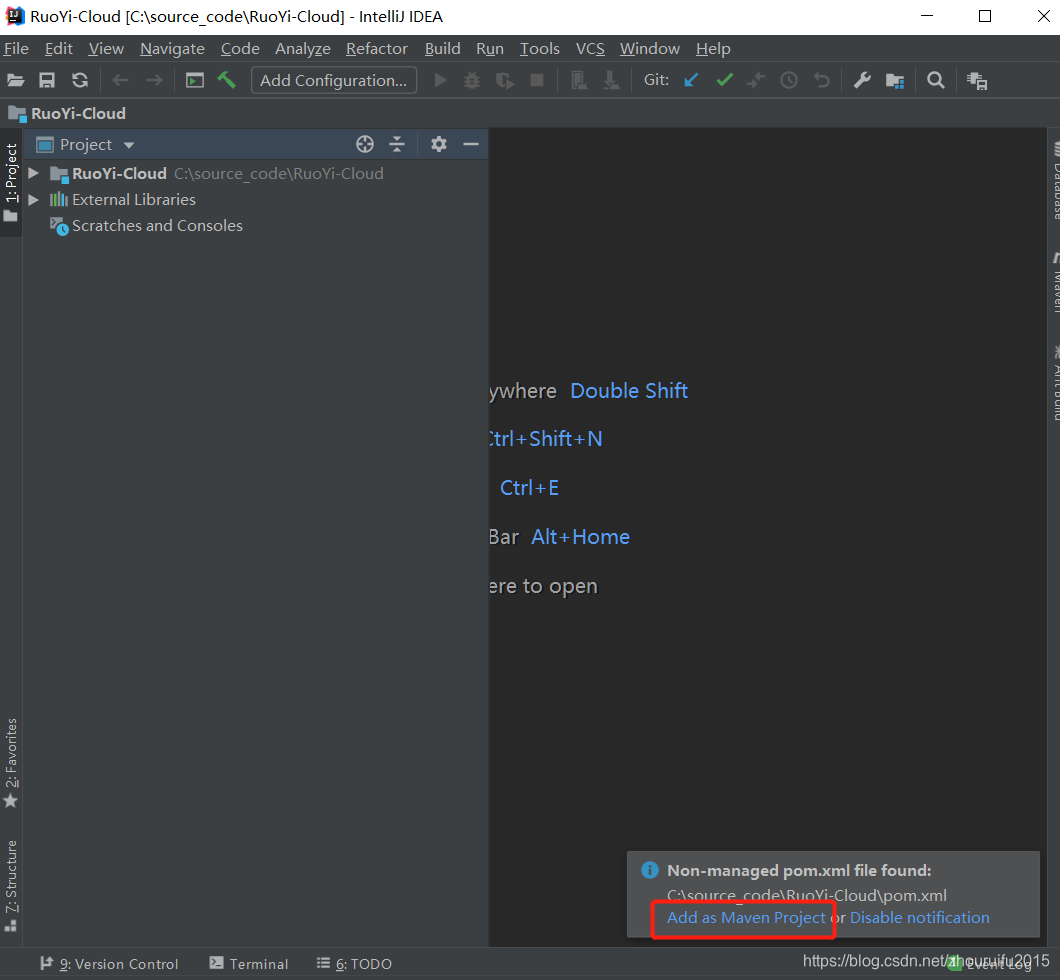Open the Build menu
This screenshot has height=980, width=1060.
443,49
